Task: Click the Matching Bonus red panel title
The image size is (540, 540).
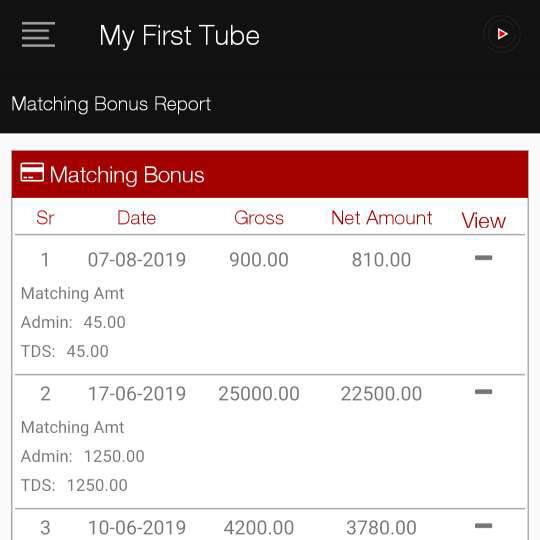Action: (x=127, y=175)
